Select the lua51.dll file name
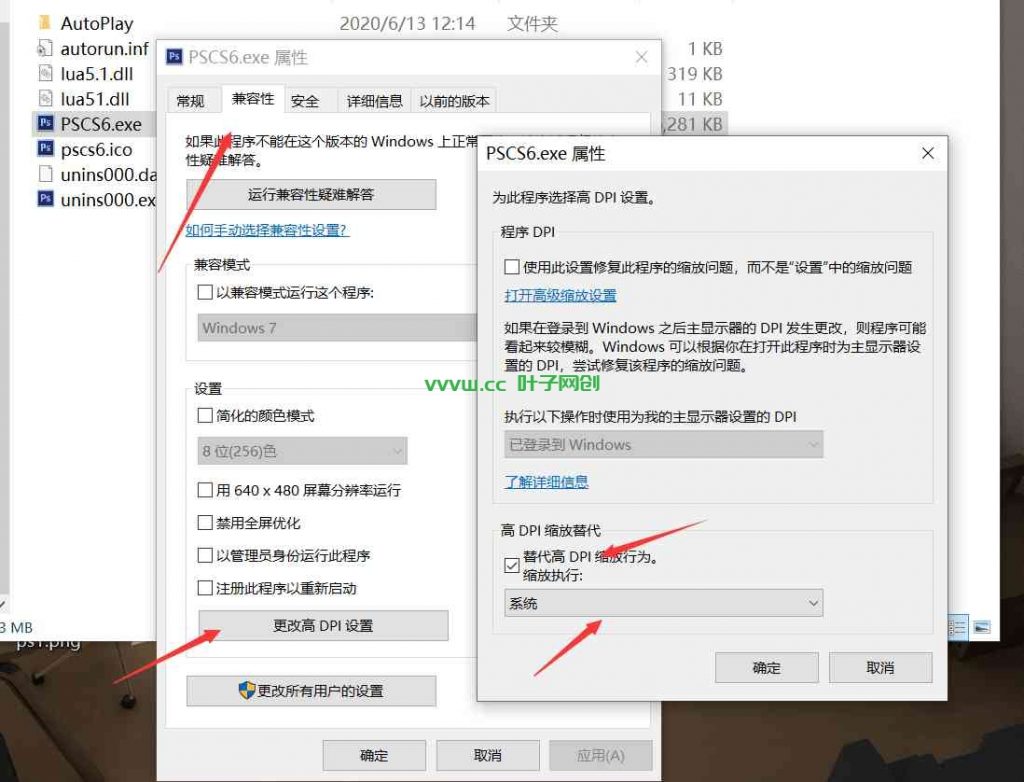The height and width of the screenshot is (782, 1024). [x=95, y=99]
